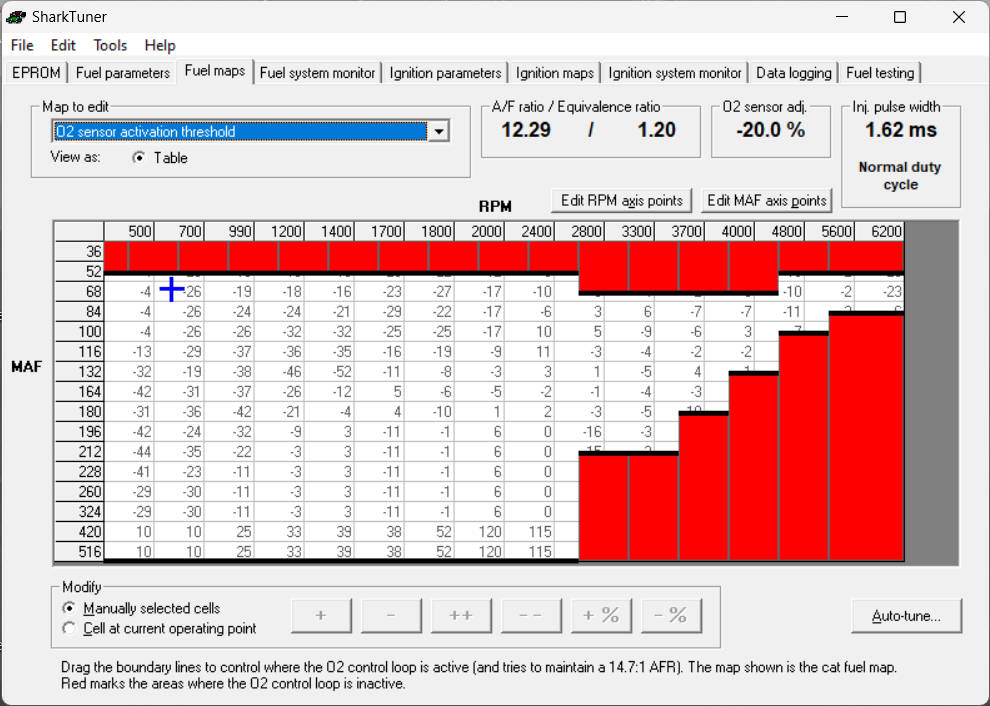Image resolution: width=990 pixels, height=706 pixels.
Task: Open the Auto-tune dialog
Action: pyautogui.click(x=906, y=616)
